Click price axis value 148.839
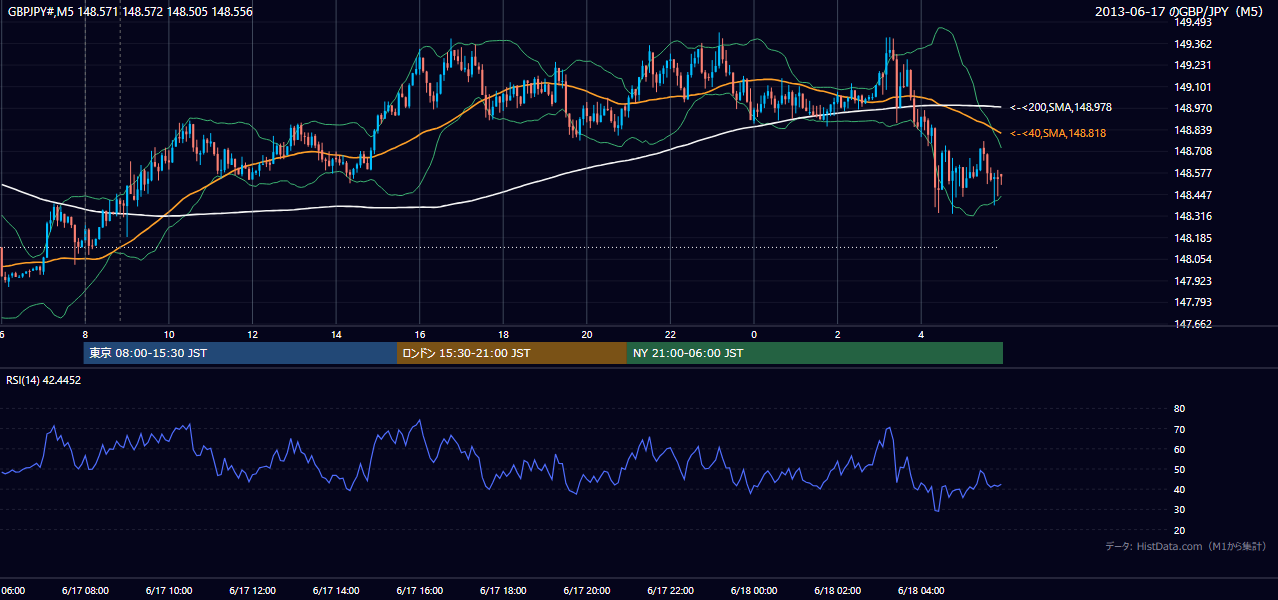The image size is (1278, 600). [x=1192, y=130]
